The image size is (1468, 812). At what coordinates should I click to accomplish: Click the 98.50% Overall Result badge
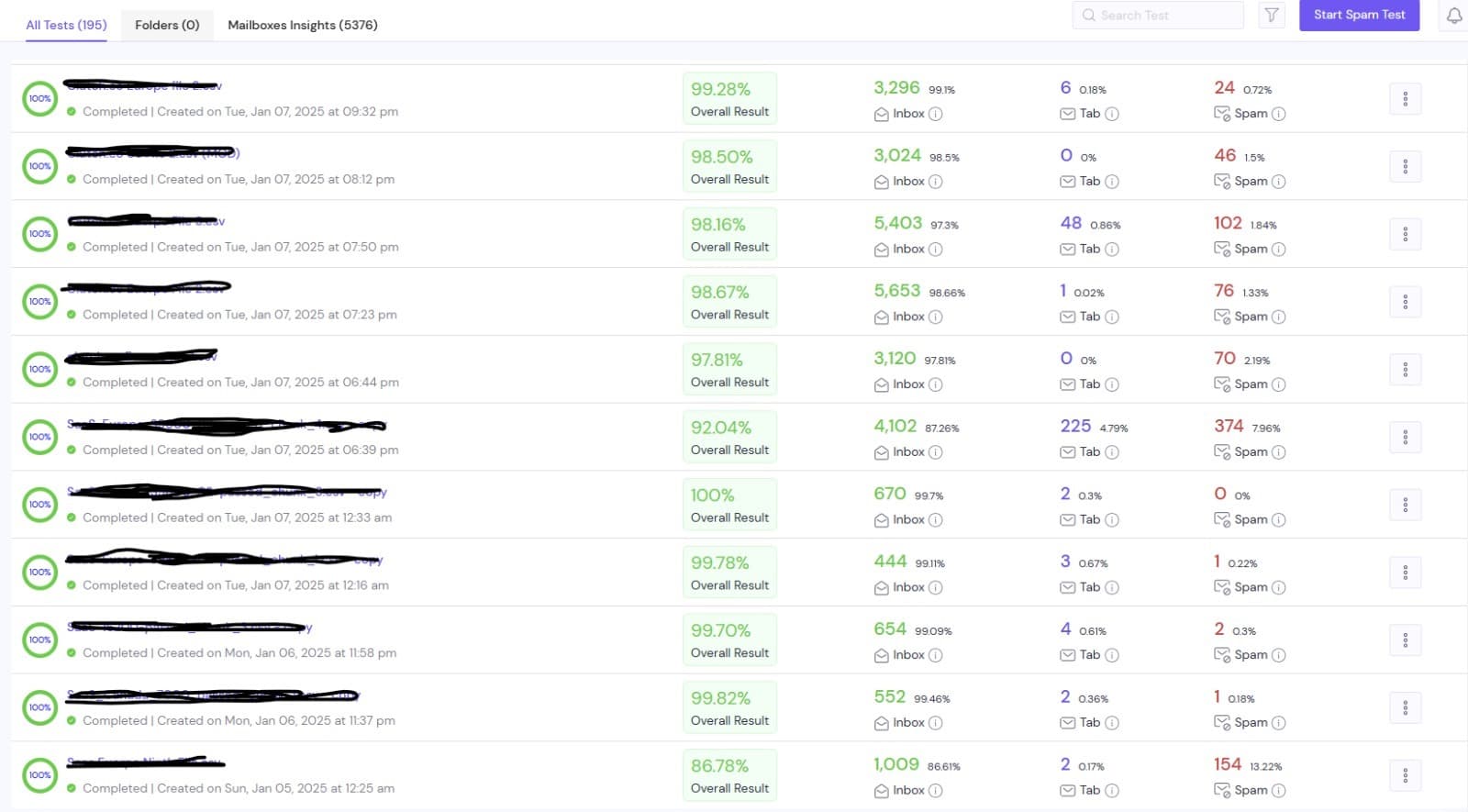coord(729,166)
